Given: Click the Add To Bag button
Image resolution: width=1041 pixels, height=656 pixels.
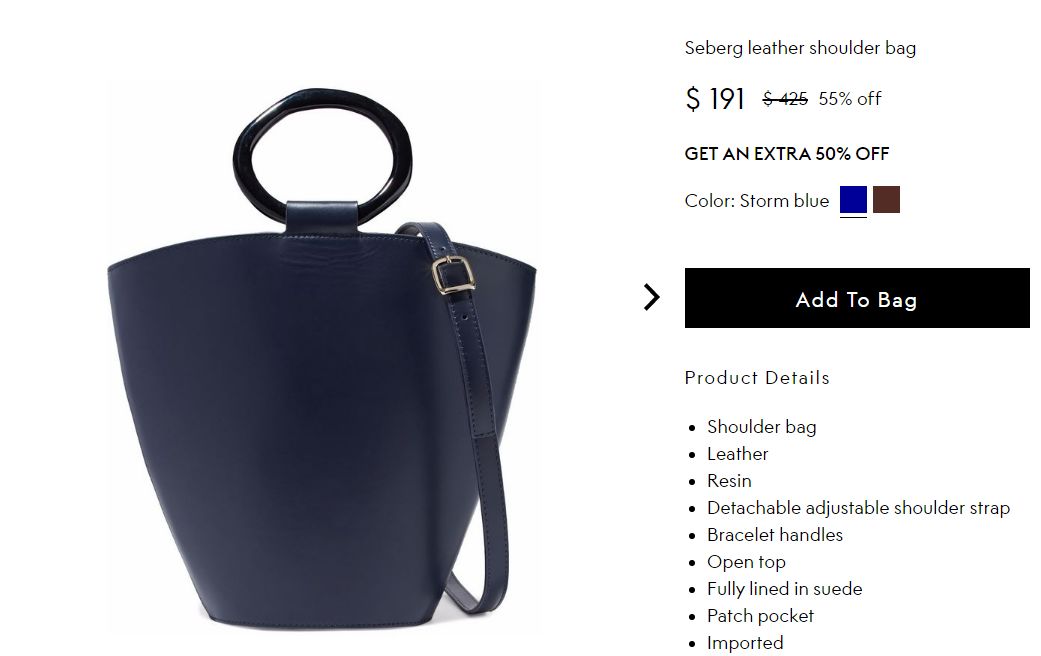Looking at the screenshot, I should [857, 298].
